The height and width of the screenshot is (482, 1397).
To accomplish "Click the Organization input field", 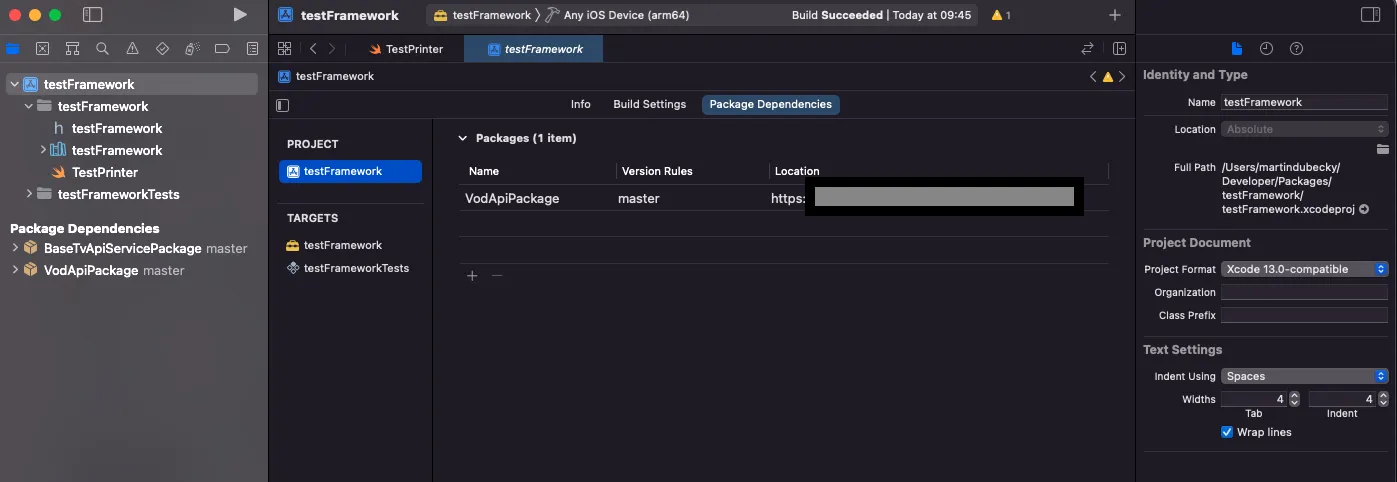I will pyautogui.click(x=1305, y=292).
